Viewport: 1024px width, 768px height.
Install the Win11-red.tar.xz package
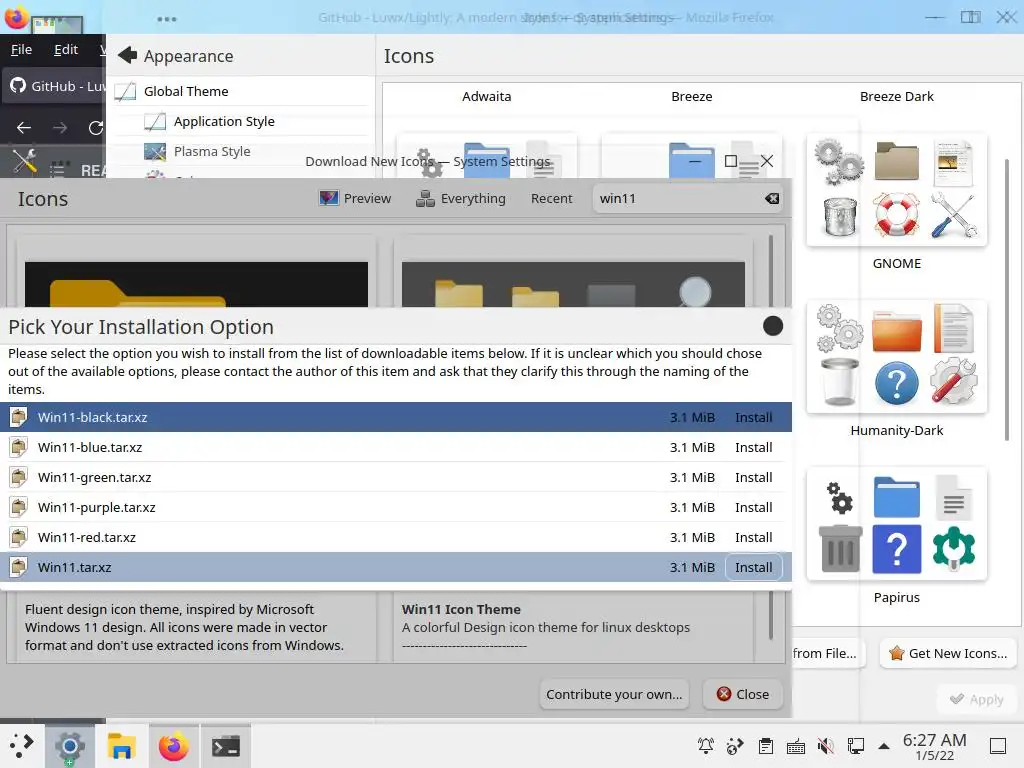(753, 537)
